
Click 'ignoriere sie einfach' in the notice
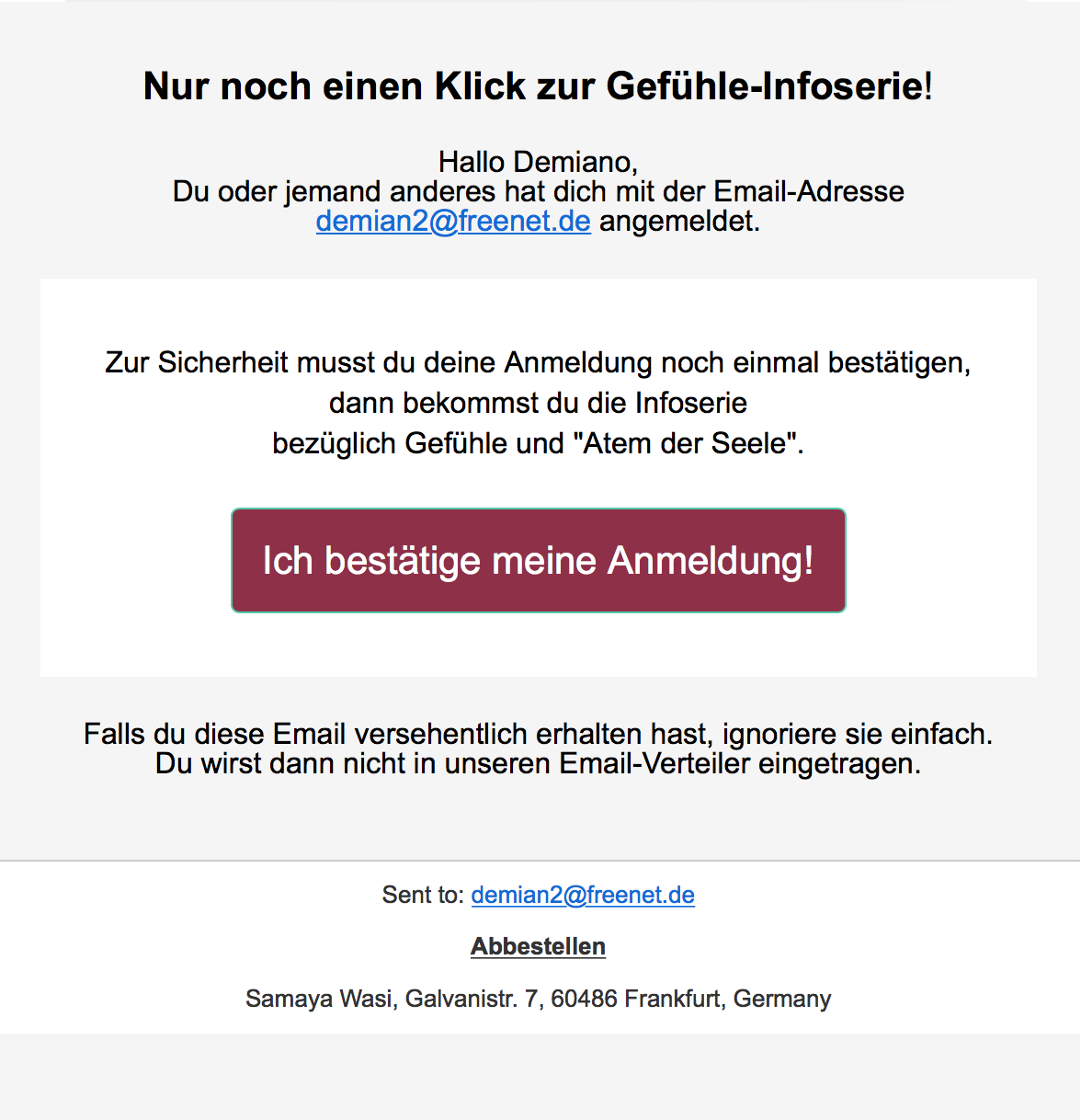pyautogui.click(x=858, y=734)
